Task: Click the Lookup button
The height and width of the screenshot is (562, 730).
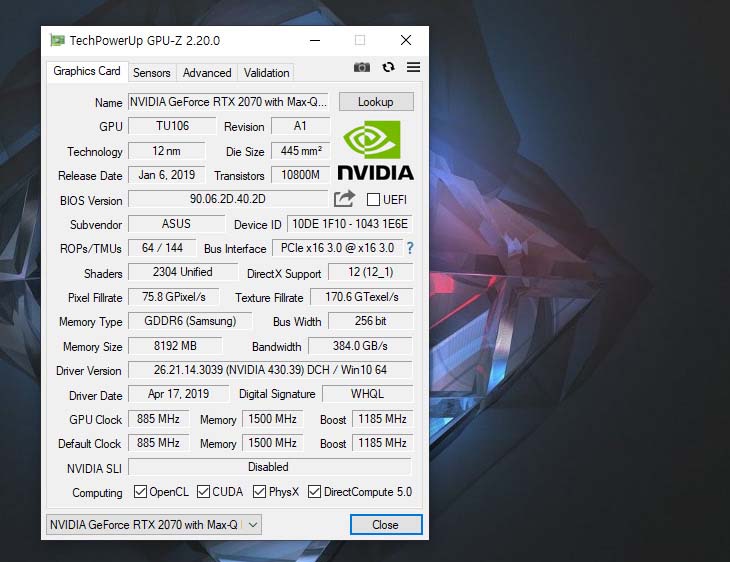Action: coord(376,102)
